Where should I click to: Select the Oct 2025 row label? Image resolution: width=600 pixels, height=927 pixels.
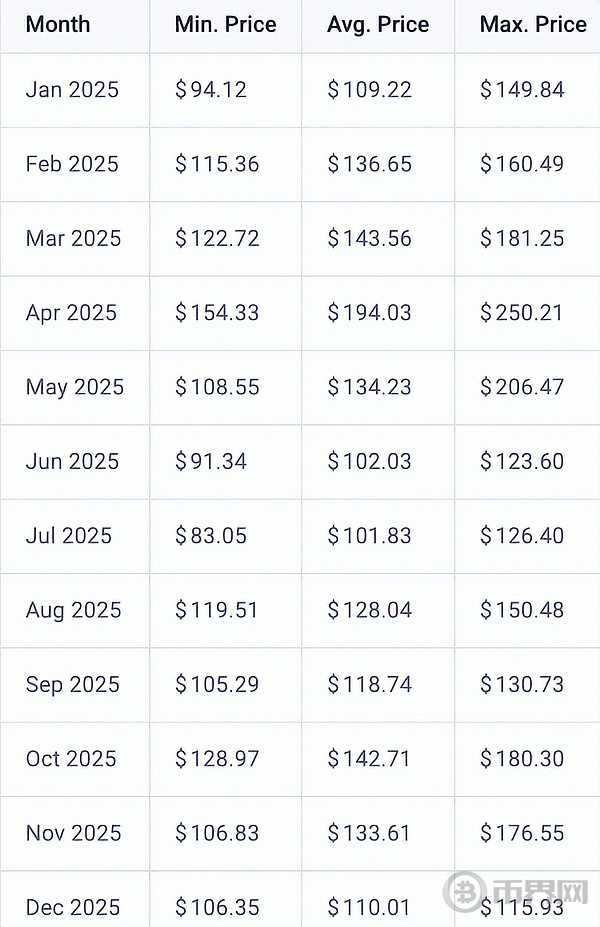tap(71, 759)
